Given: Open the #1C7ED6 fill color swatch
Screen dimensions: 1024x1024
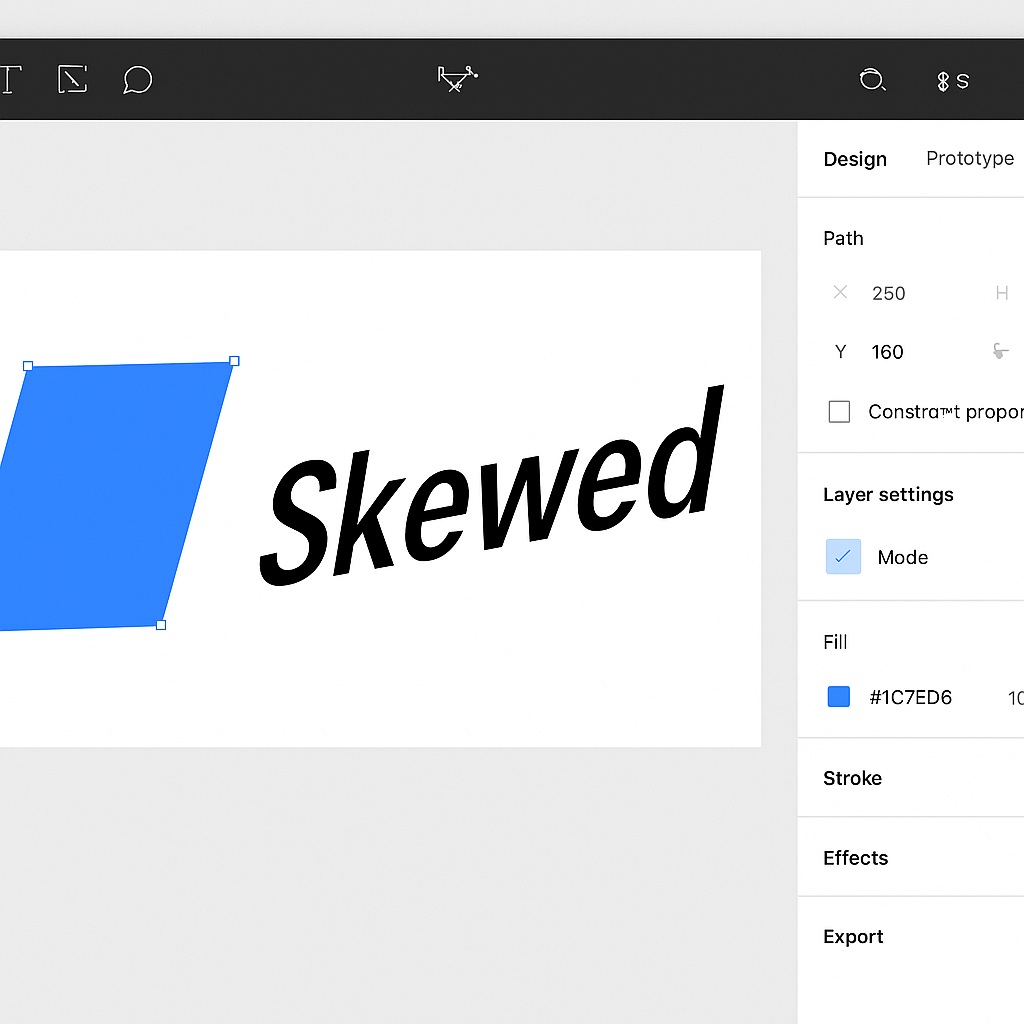Looking at the screenshot, I should coord(838,696).
